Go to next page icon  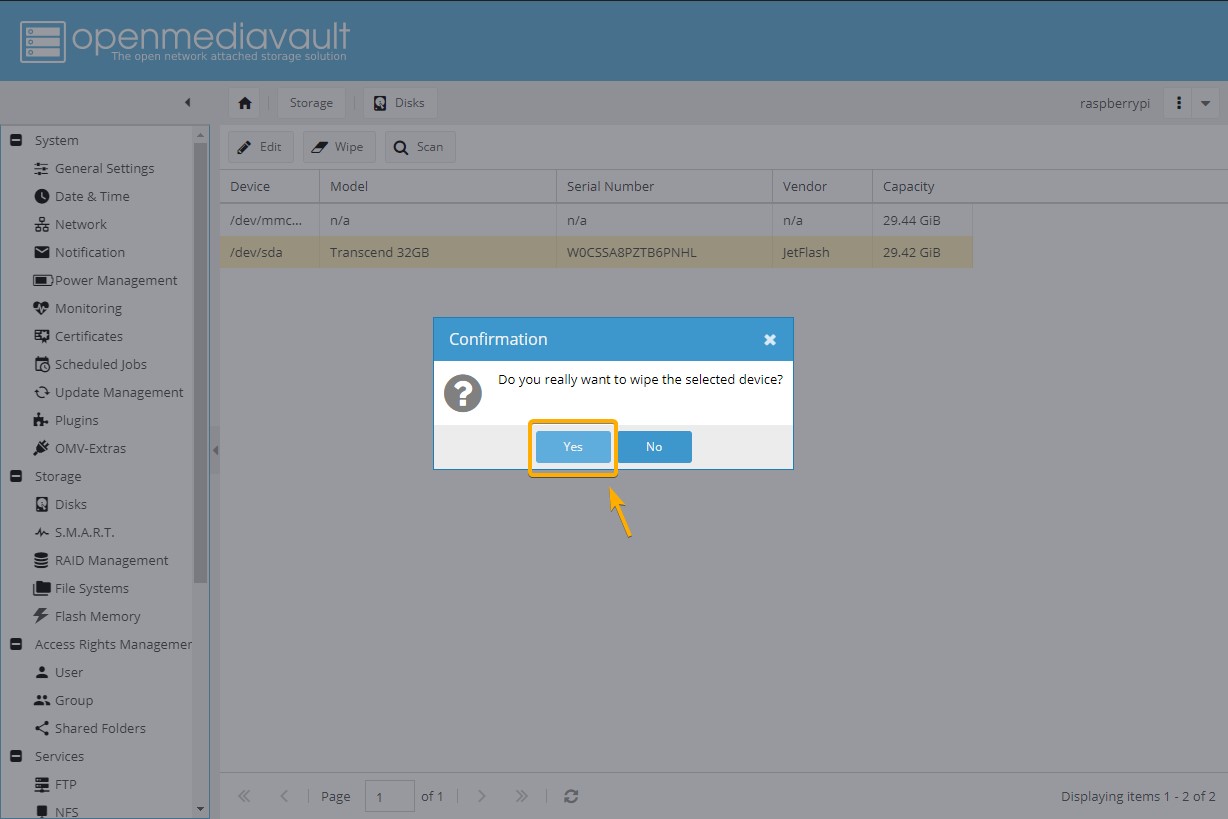tap(482, 796)
